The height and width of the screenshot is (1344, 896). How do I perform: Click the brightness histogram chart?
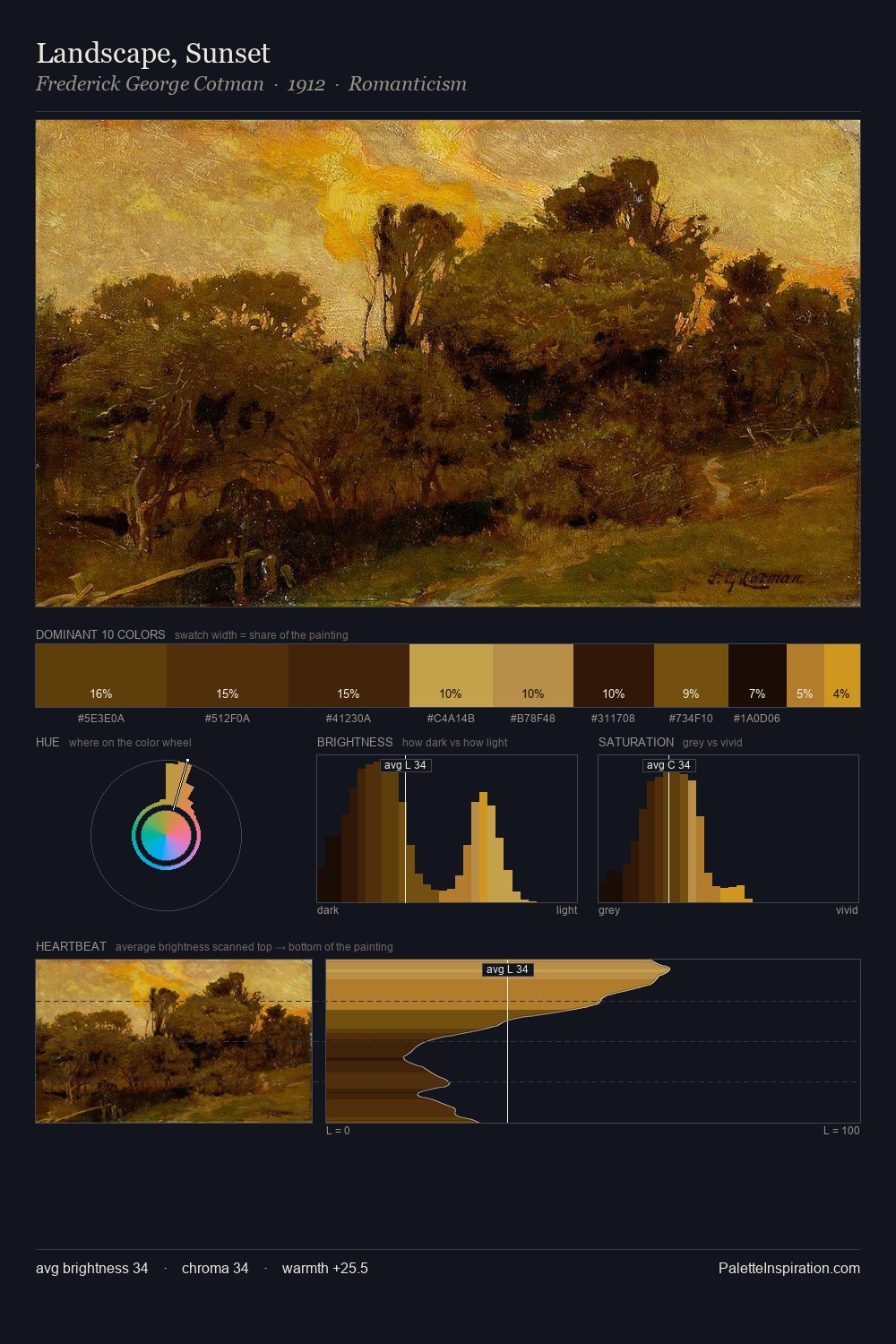click(x=447, y=829)
